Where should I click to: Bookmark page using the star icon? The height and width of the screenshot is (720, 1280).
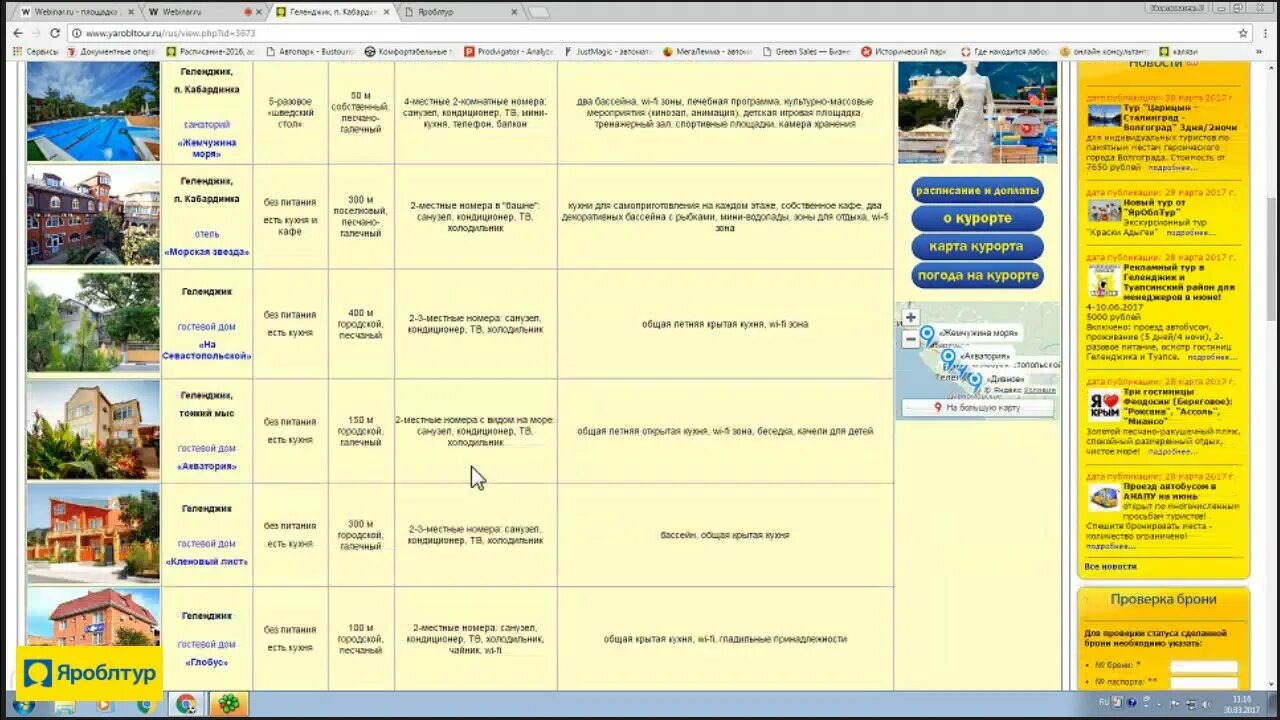pos(1243,33)
